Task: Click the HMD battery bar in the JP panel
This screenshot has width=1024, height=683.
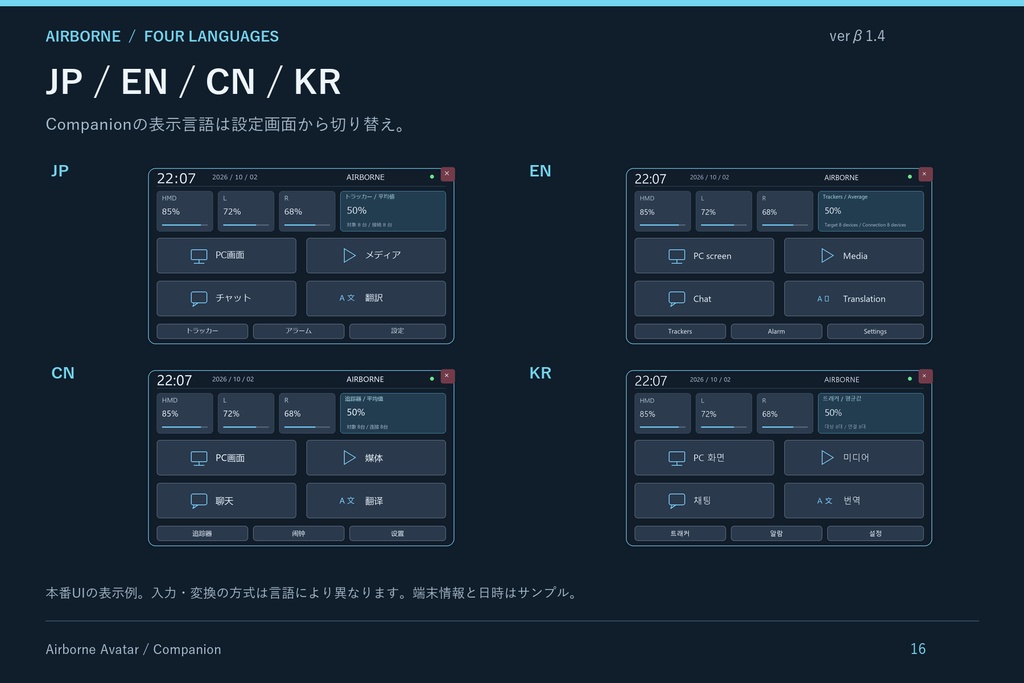Action: [185, 225]
